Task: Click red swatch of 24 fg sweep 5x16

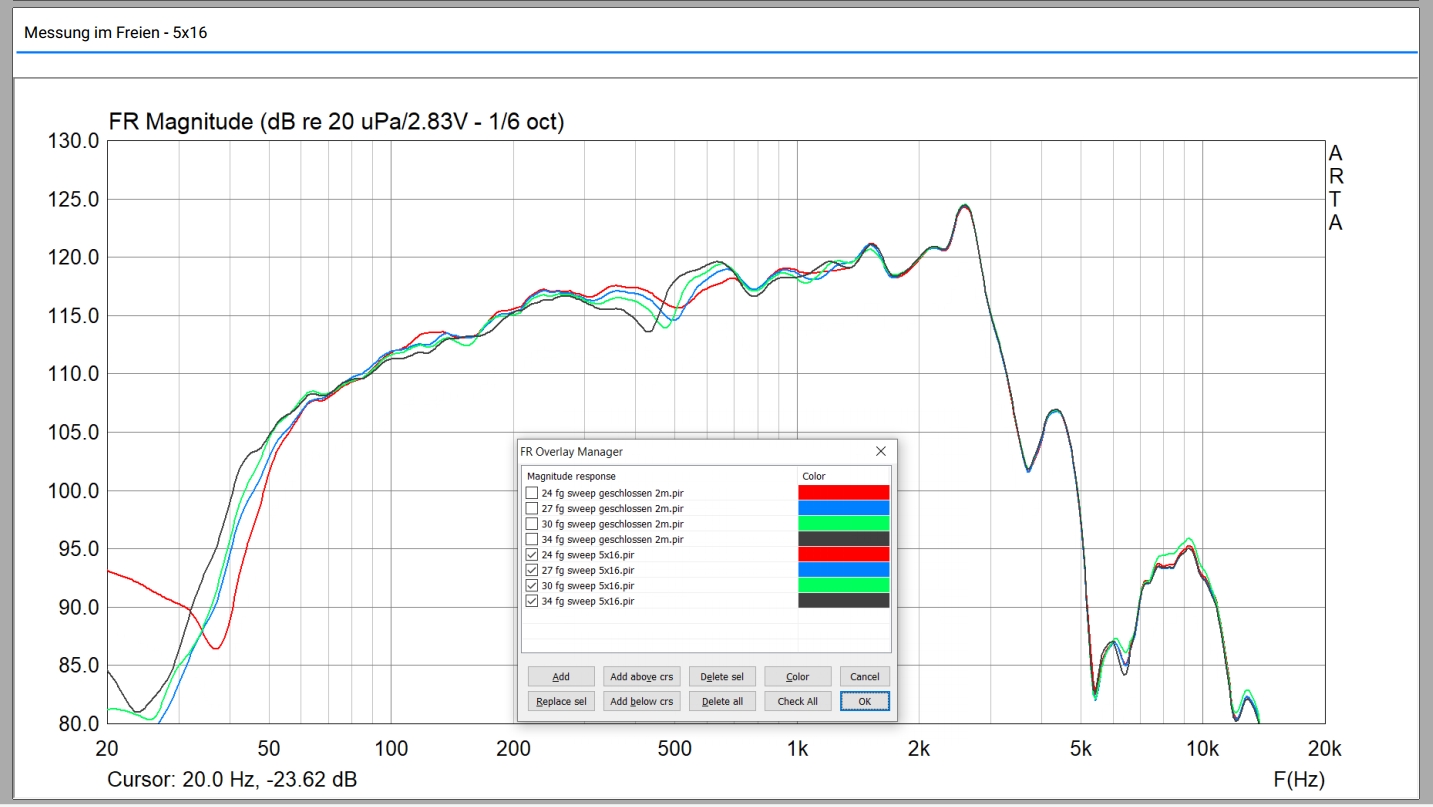Action: (844, 554)
